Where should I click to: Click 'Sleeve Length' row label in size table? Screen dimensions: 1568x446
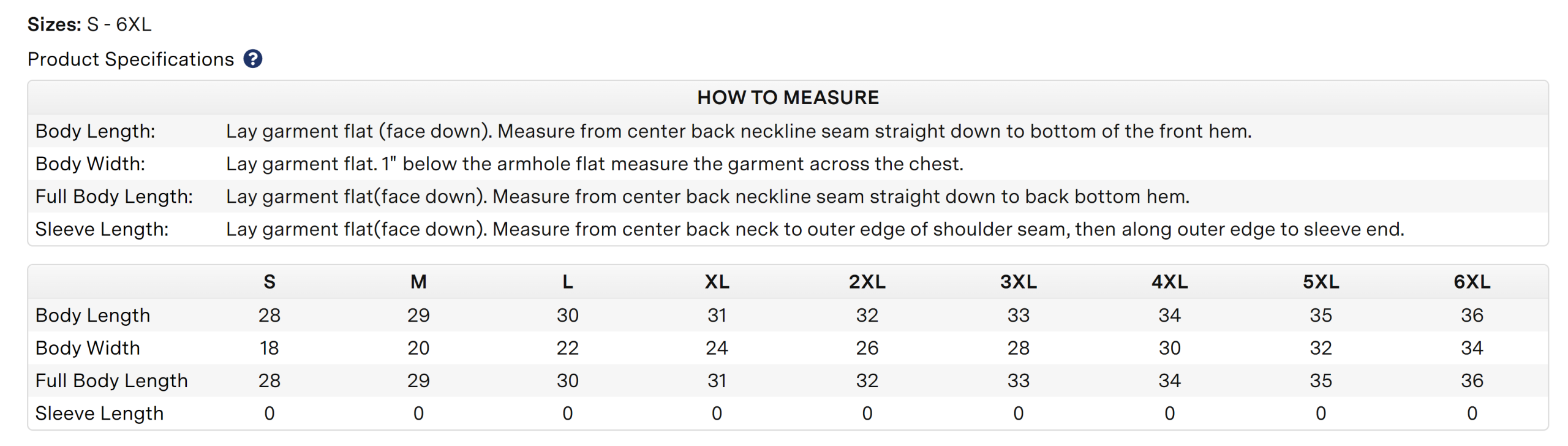(99, 414)
